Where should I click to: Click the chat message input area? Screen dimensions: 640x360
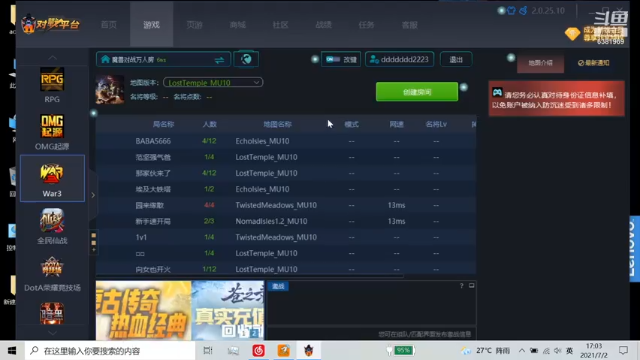click(x=371, y=334)
